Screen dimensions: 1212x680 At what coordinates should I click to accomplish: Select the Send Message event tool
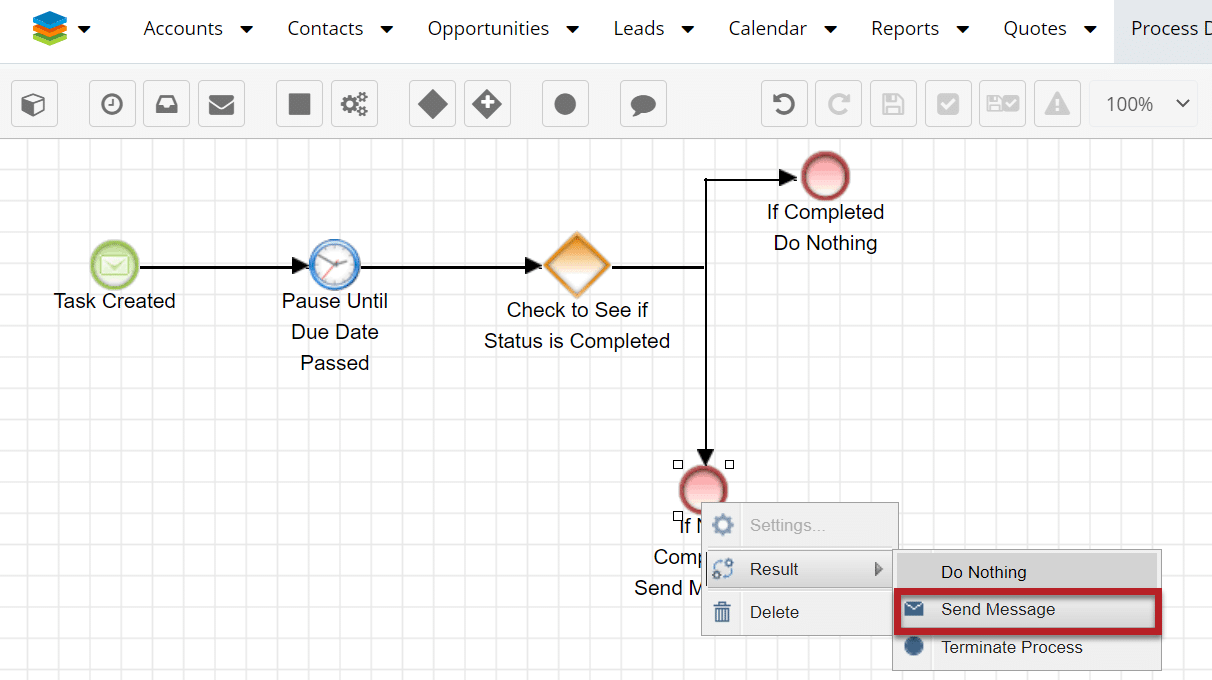[x=221, y=103]
